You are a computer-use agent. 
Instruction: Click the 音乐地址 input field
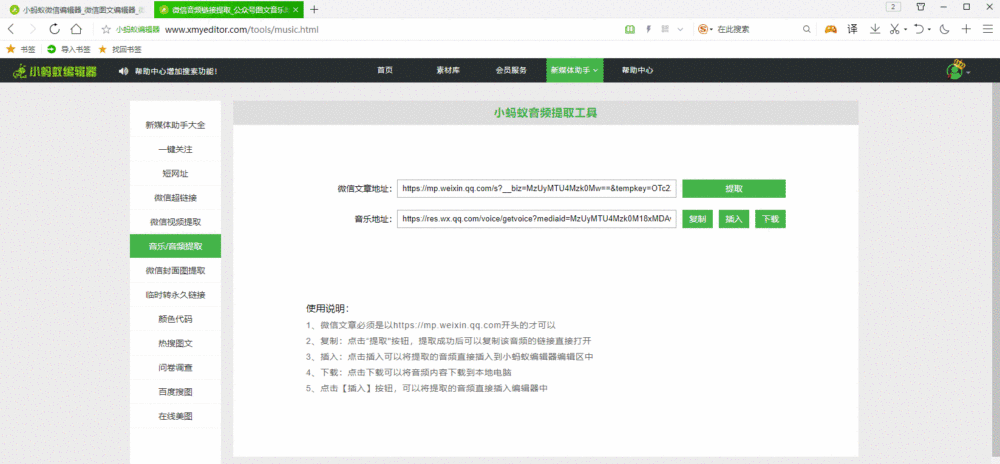click(536, 219)
